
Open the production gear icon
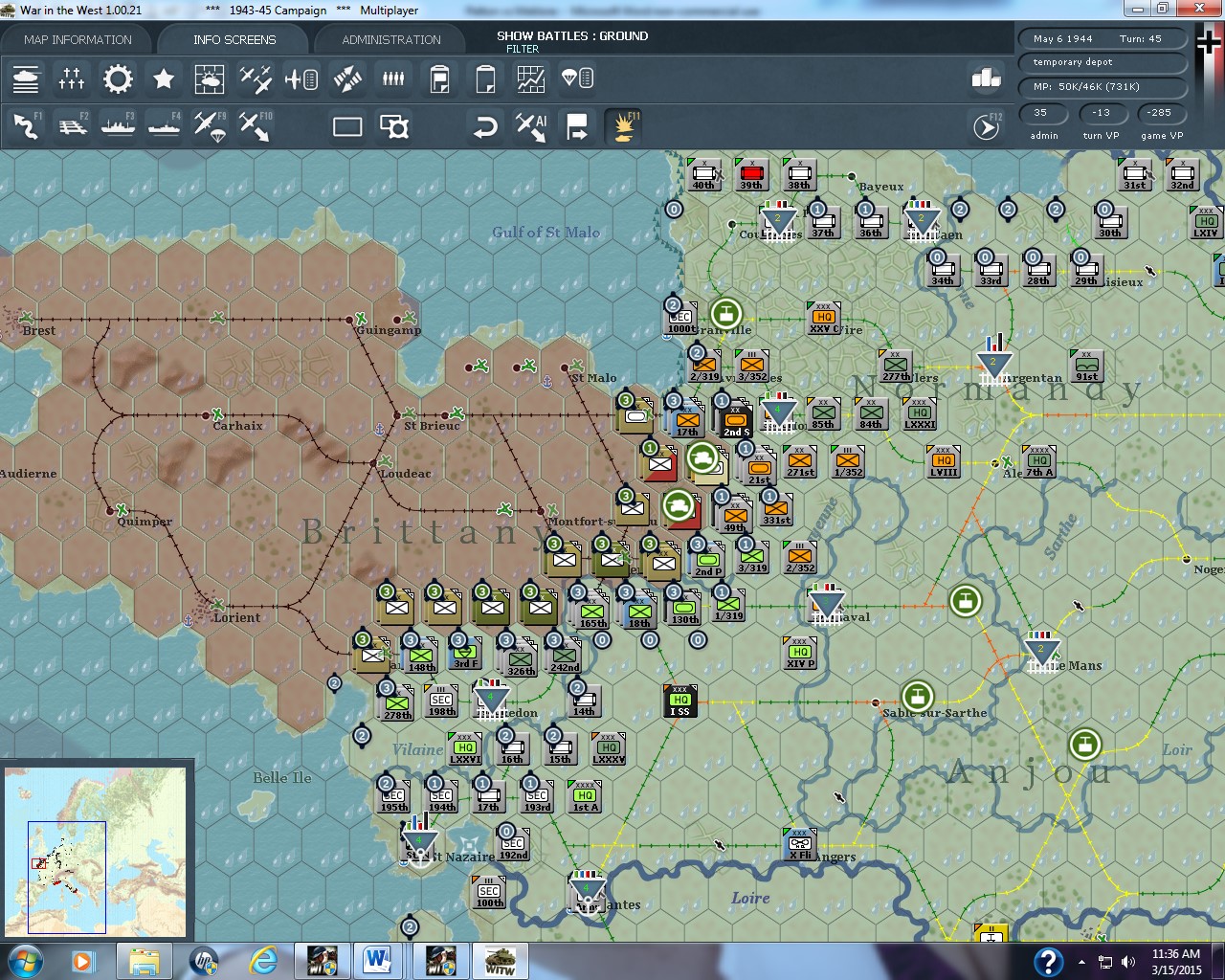click(118, 78)
